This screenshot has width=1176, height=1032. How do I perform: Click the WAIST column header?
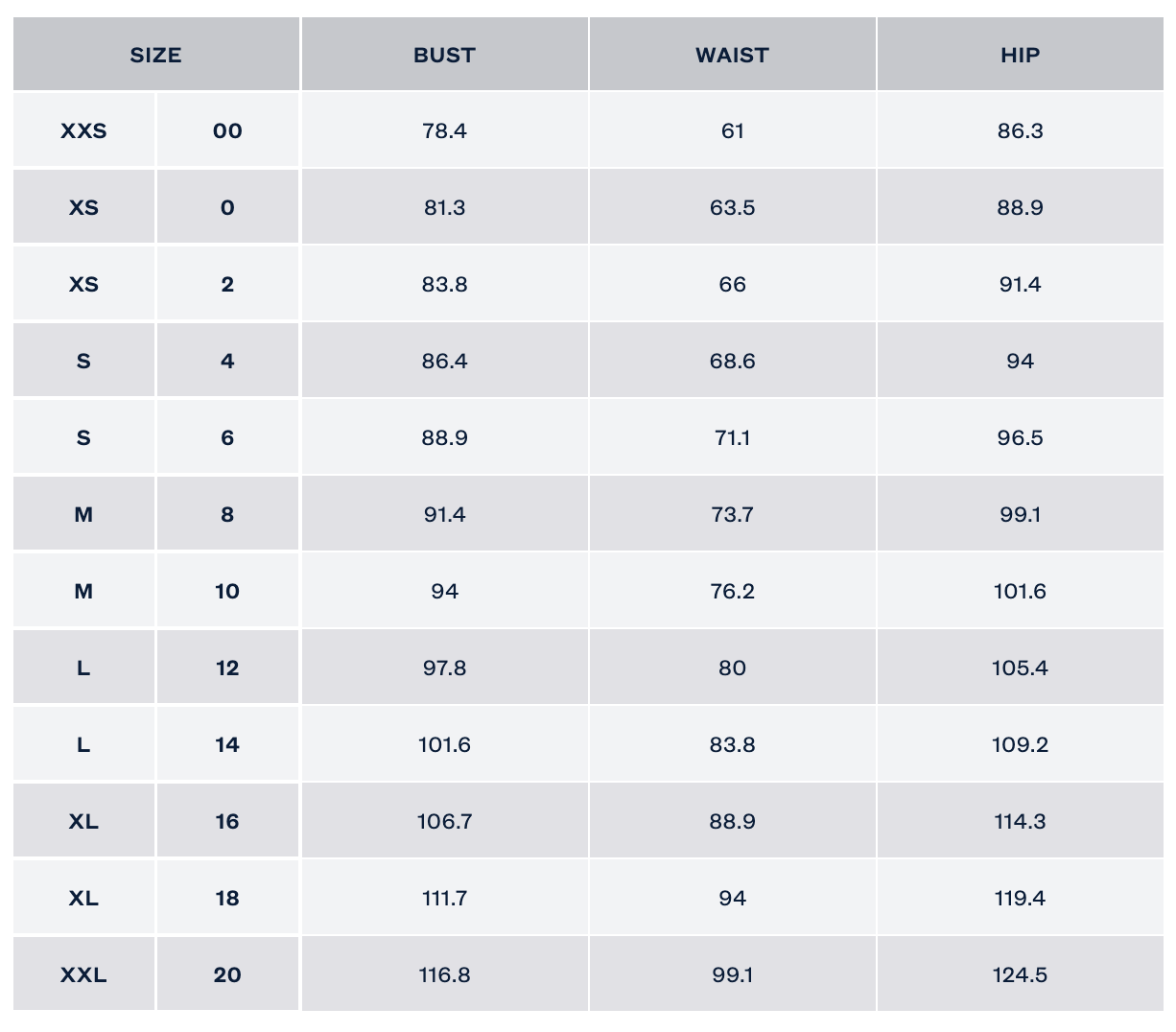[x=732, y=55]
